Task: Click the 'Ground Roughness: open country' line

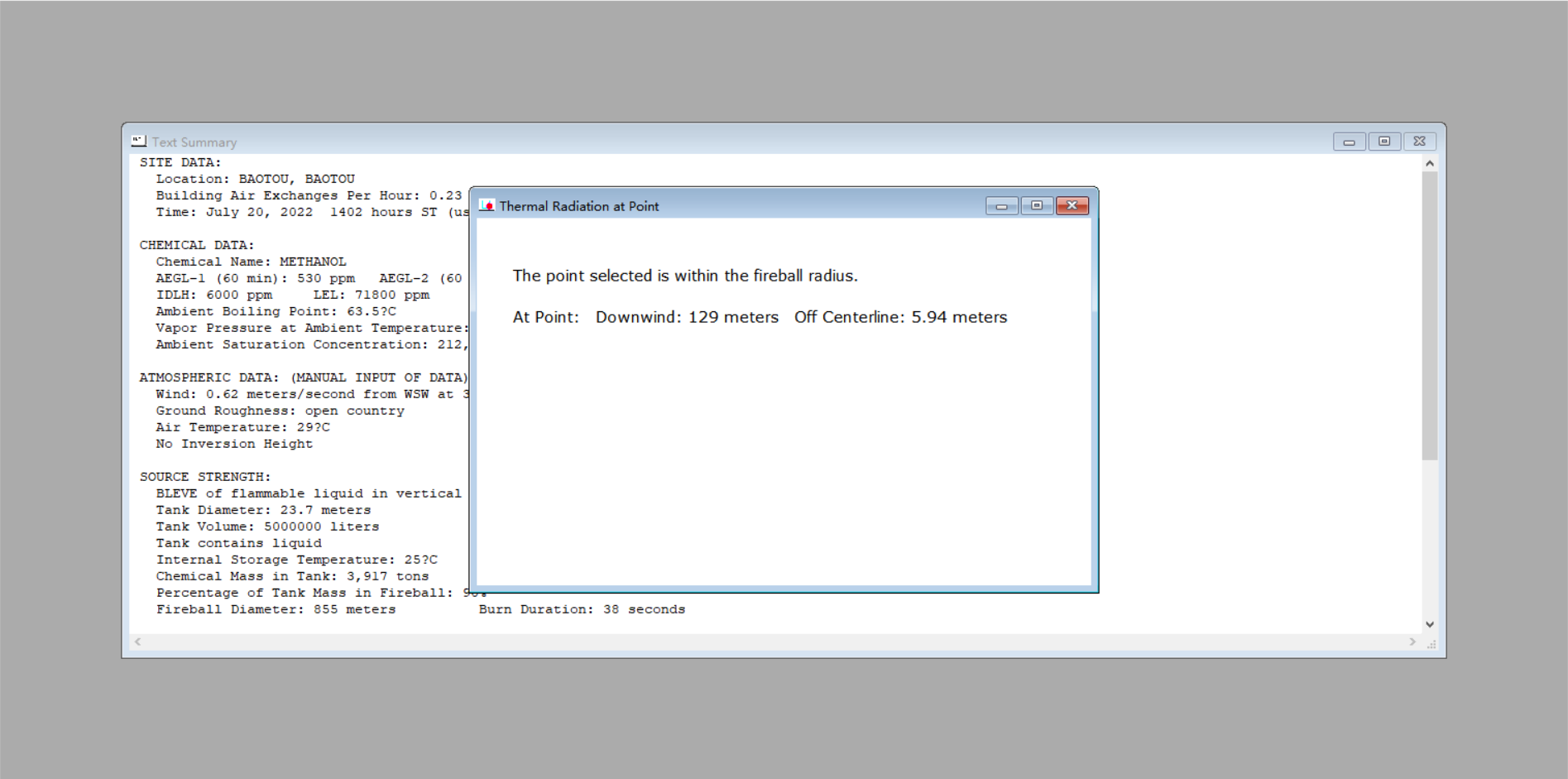Action: (280, 411)
